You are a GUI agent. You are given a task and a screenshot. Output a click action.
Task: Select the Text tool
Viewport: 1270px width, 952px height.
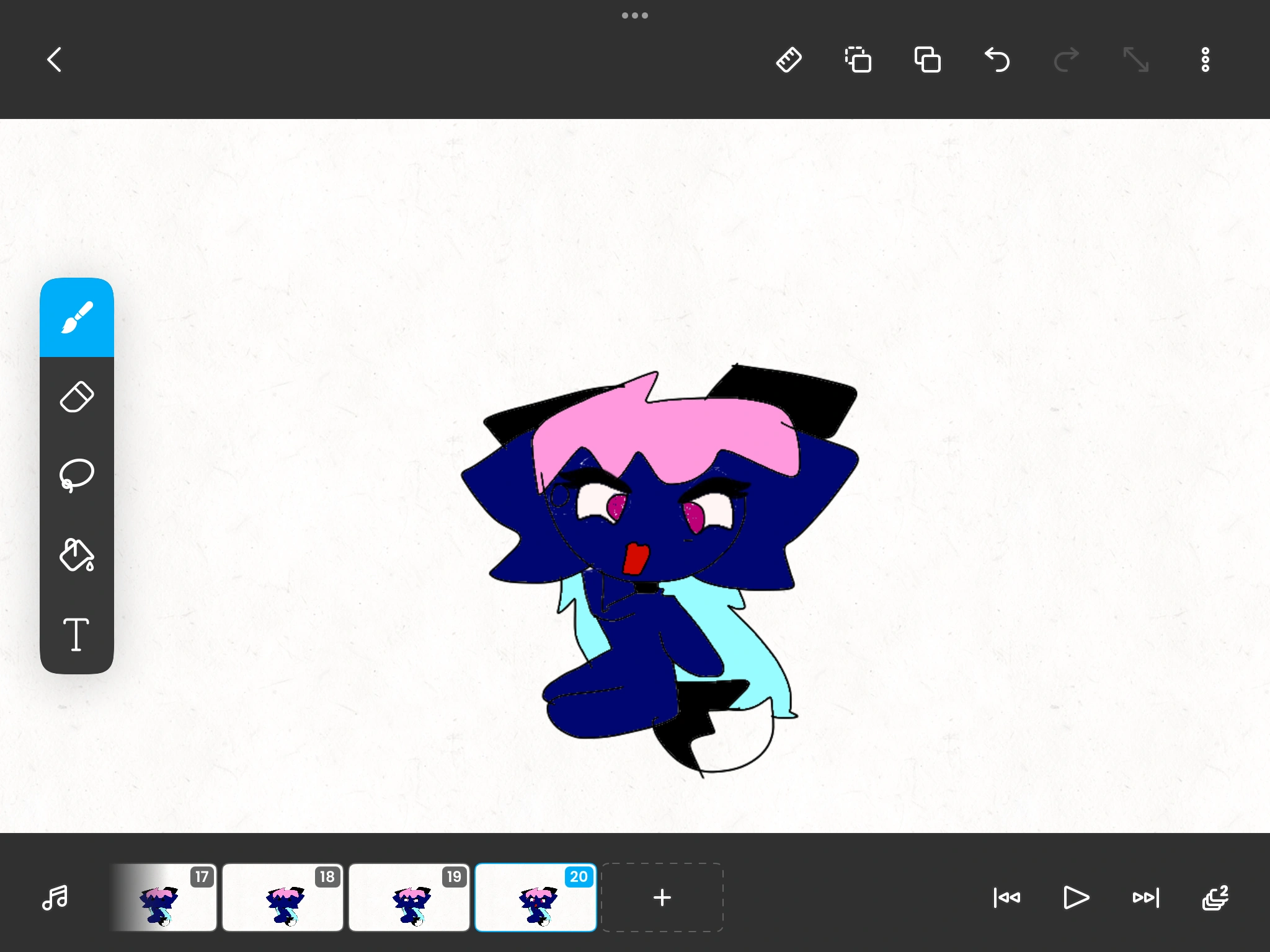pos(77,634)
